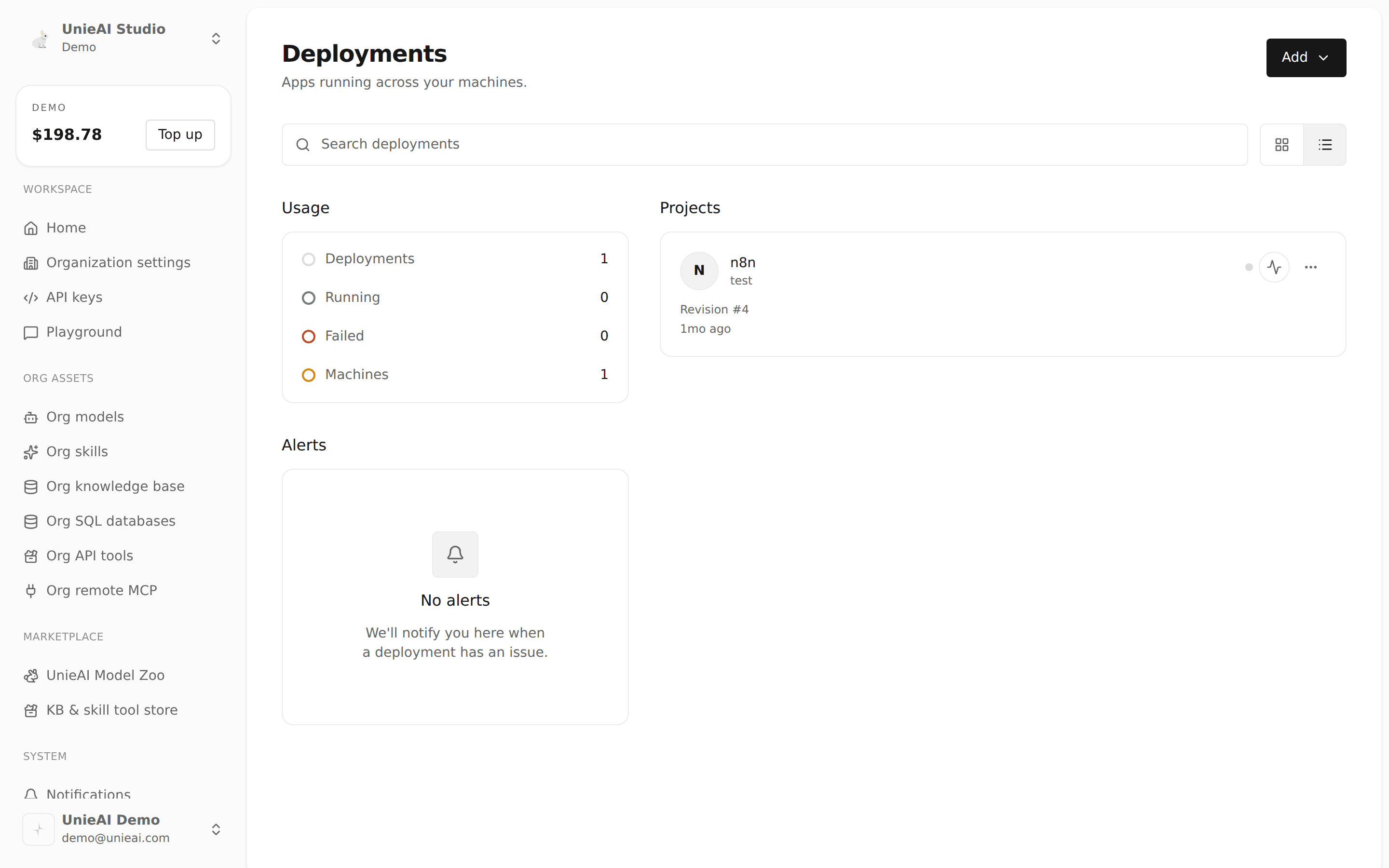This screenshot has width=1389, height=868.
Task: Click the UnieAI Demo user avatar
Action: 39,829
